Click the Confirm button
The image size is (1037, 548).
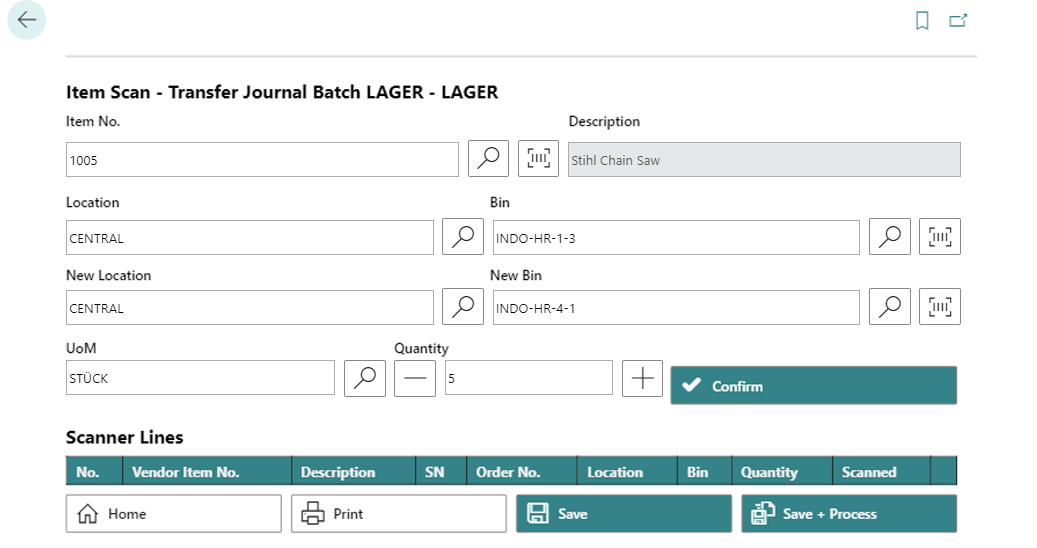(x=813, y=385)
